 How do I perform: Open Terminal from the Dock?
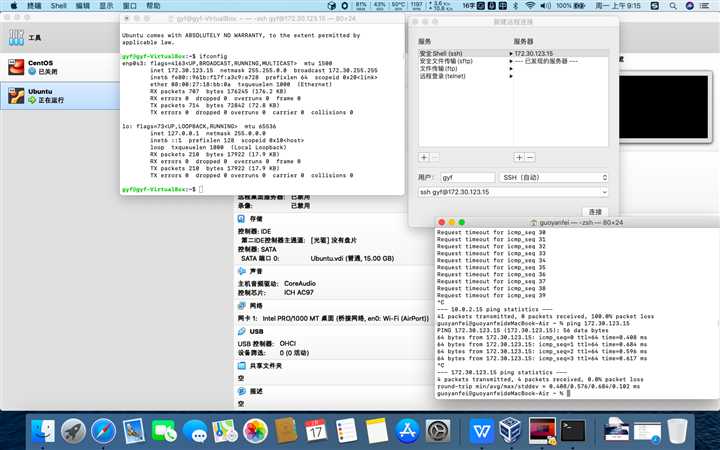(x=572, y=432)
